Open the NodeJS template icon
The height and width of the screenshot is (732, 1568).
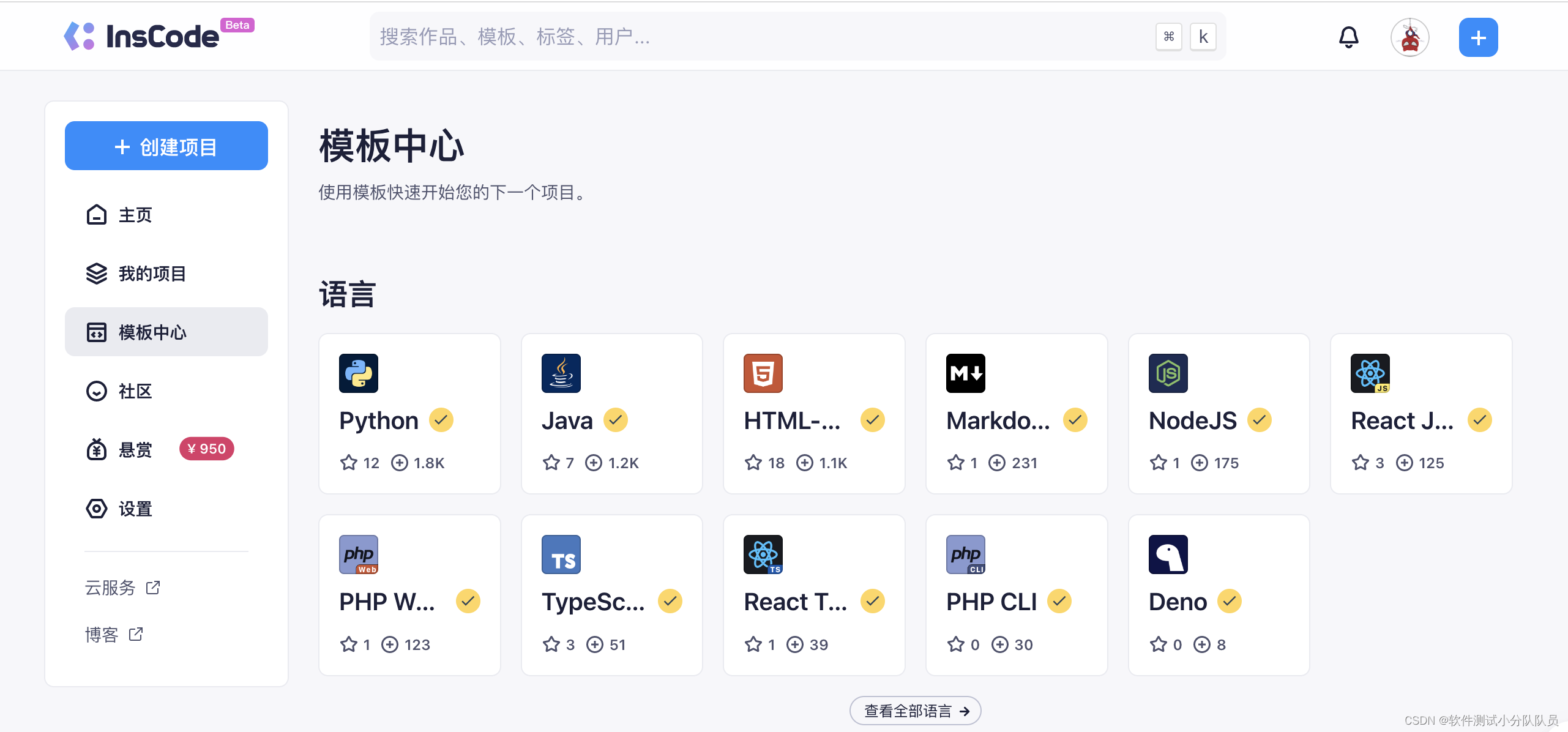(x=1168, y=373)
